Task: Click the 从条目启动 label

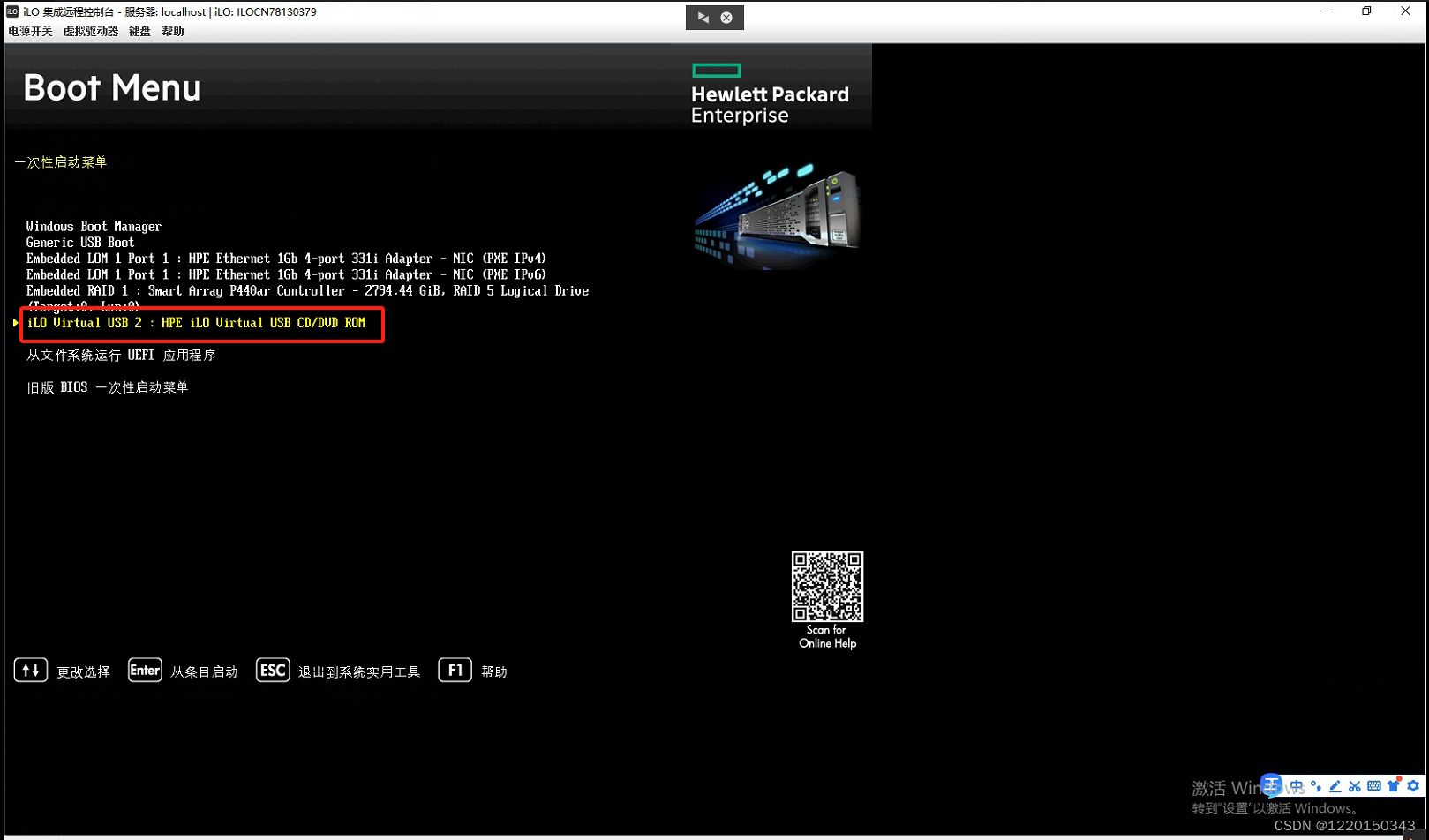Action: 204,672
